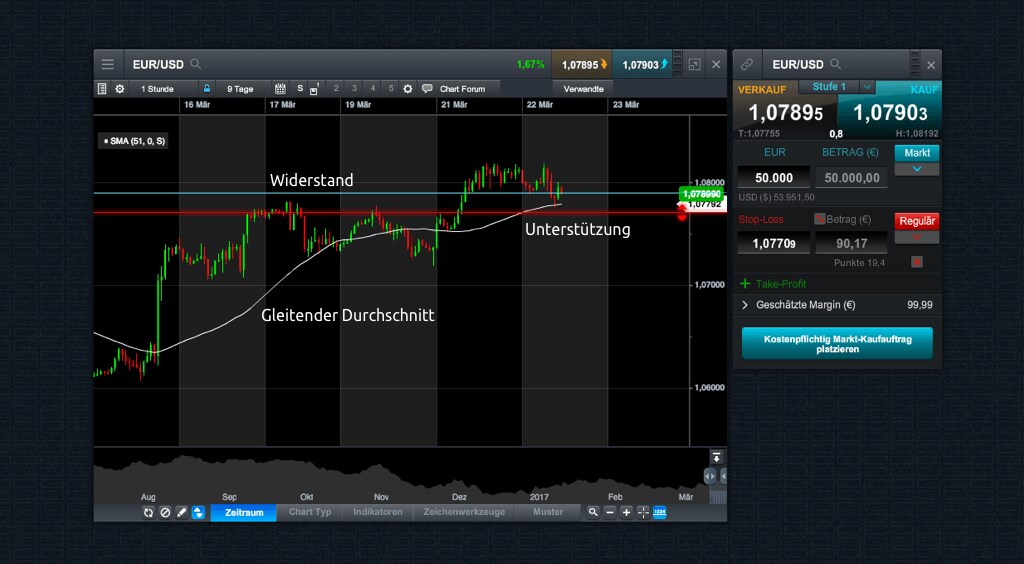1024x564 pixels.
Task: Click the overview timeline scrollbar grip
Action: (718, 497)
